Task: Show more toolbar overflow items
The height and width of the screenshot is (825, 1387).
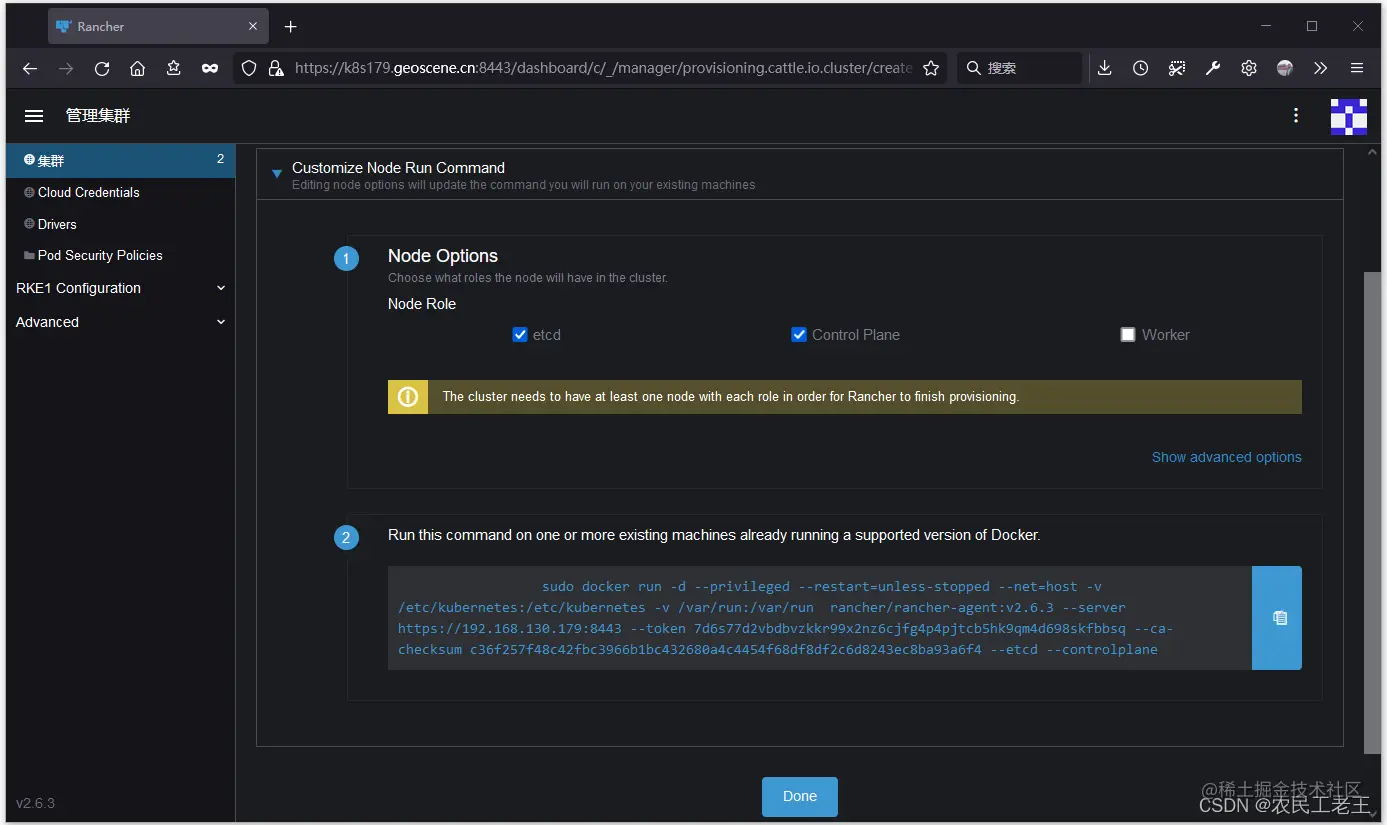Action: [1321, 68]
